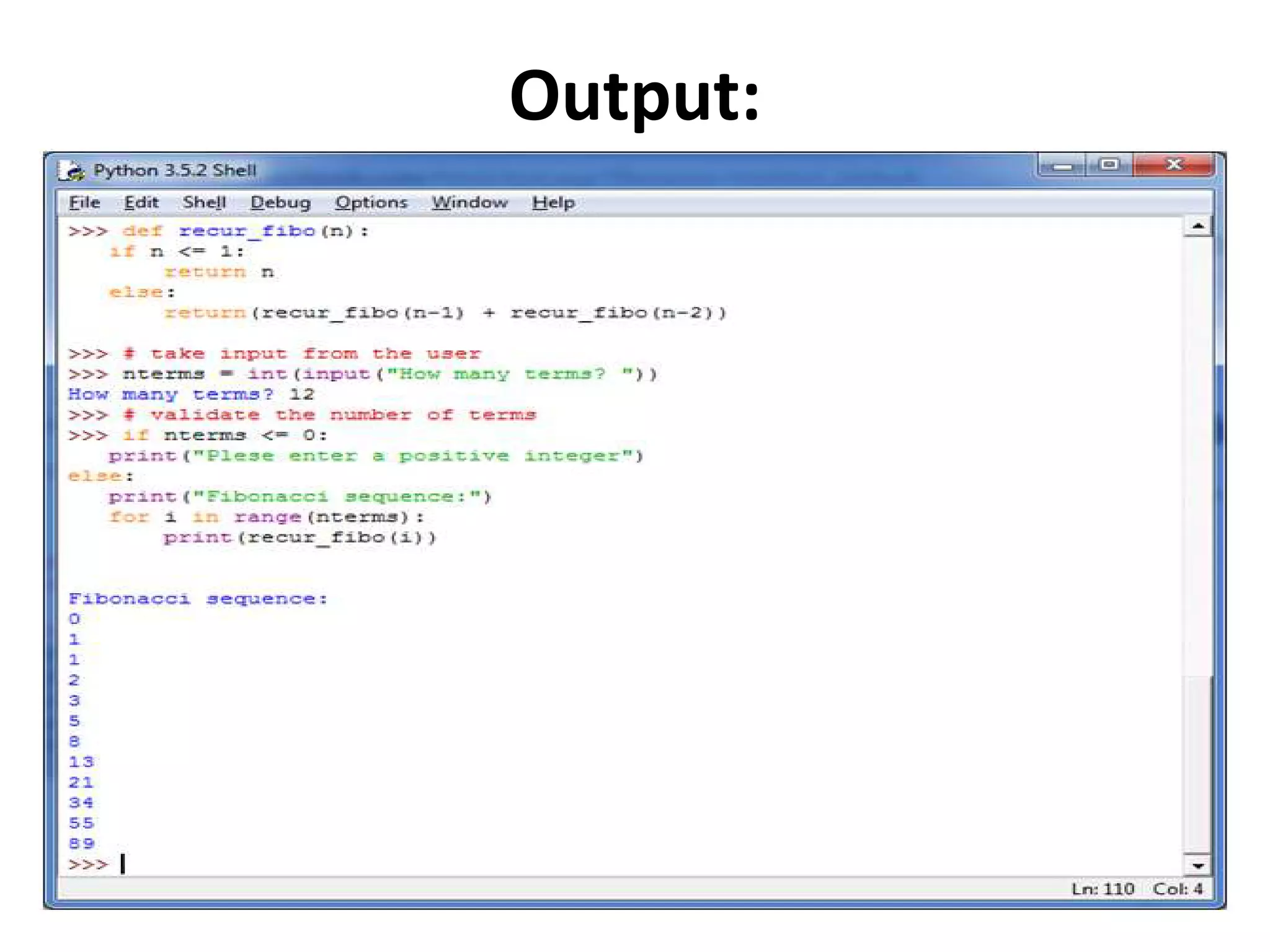This screenshot has width=1270, height=952.
Task: Close the Python 3.5.2 Shell window
Action: [x=1173, y=165]
